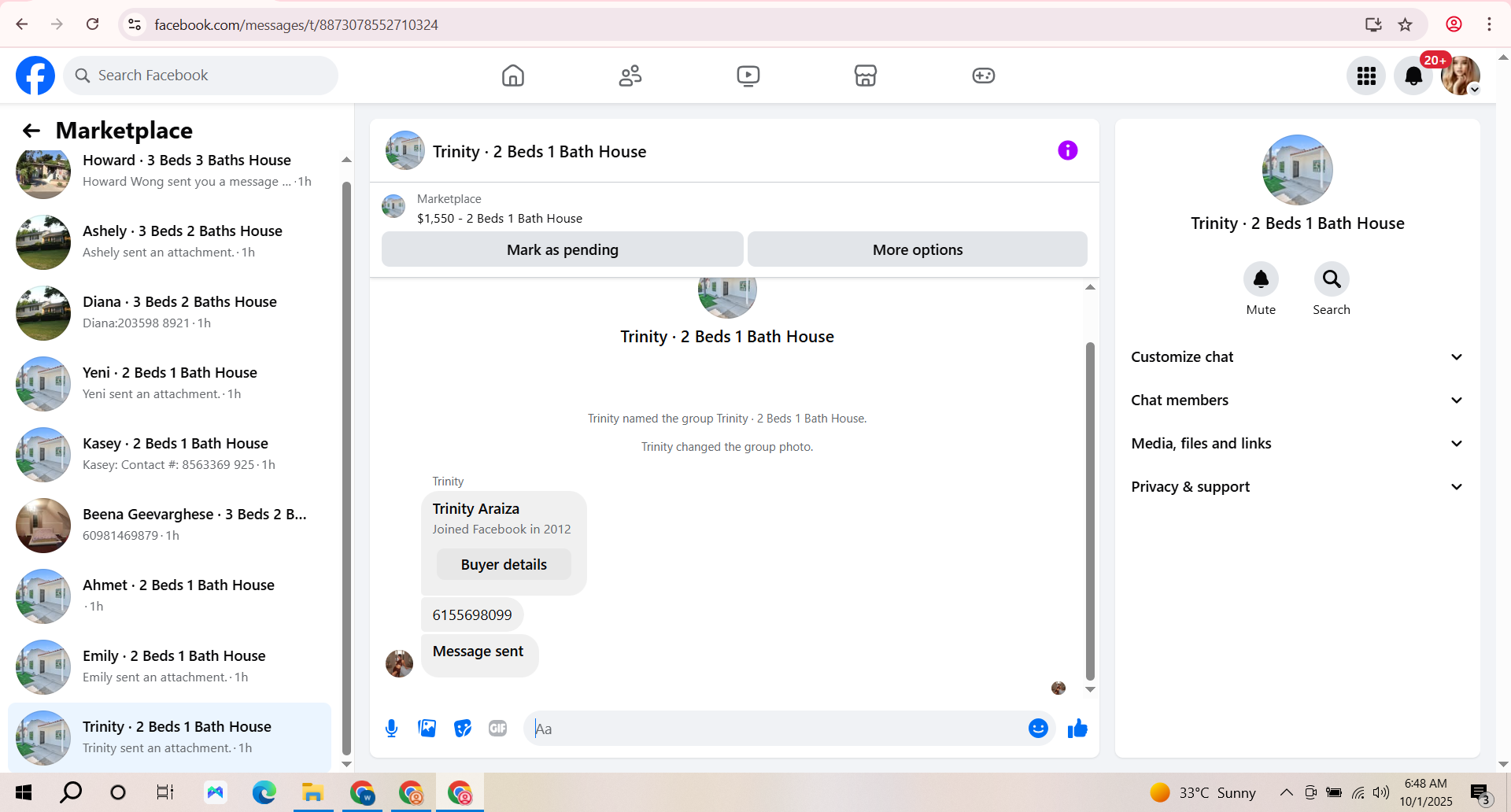
Task: Open Microsoft Edge from the taskbar
Action: pyautogui.click(x=264, y=792)
